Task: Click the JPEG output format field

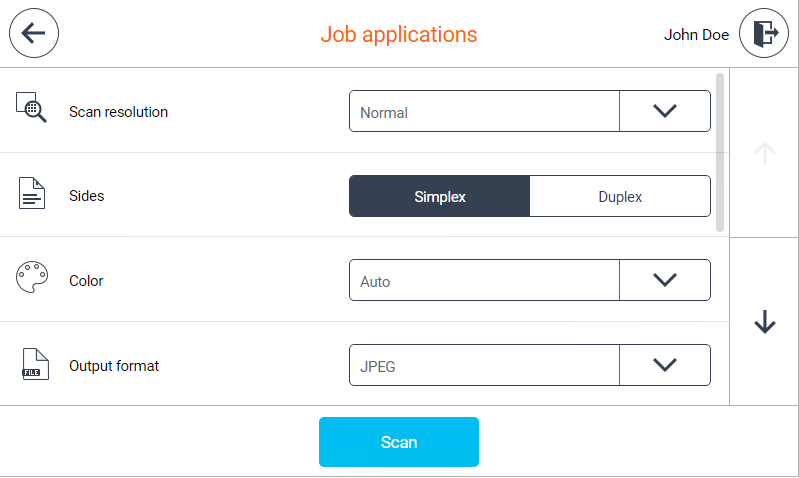Action: pos(484,366)
